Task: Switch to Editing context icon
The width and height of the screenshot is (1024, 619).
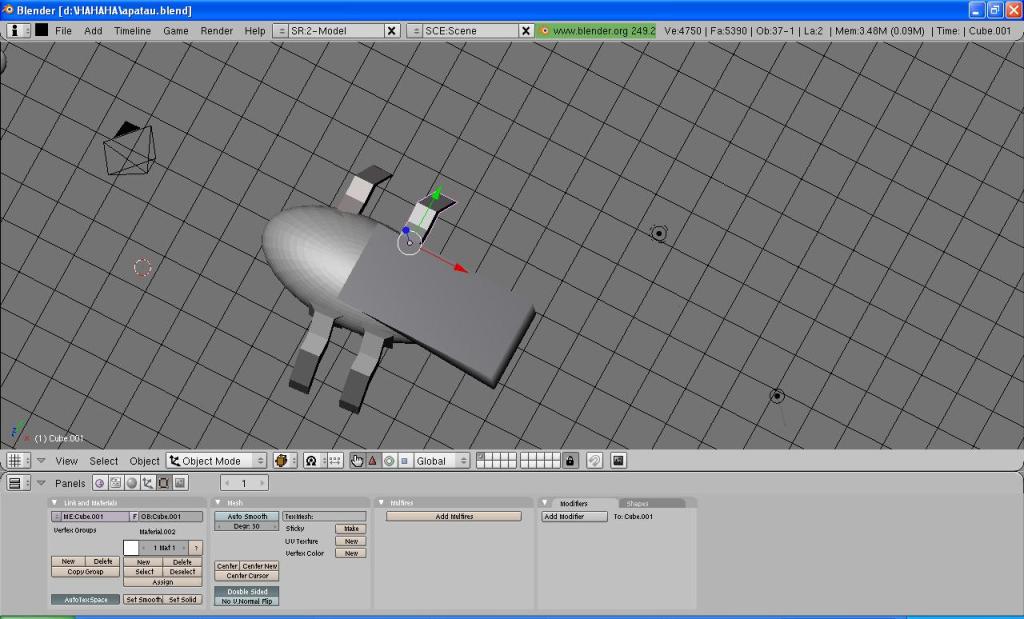Action: pyautogui.click(x=164, y=483)
